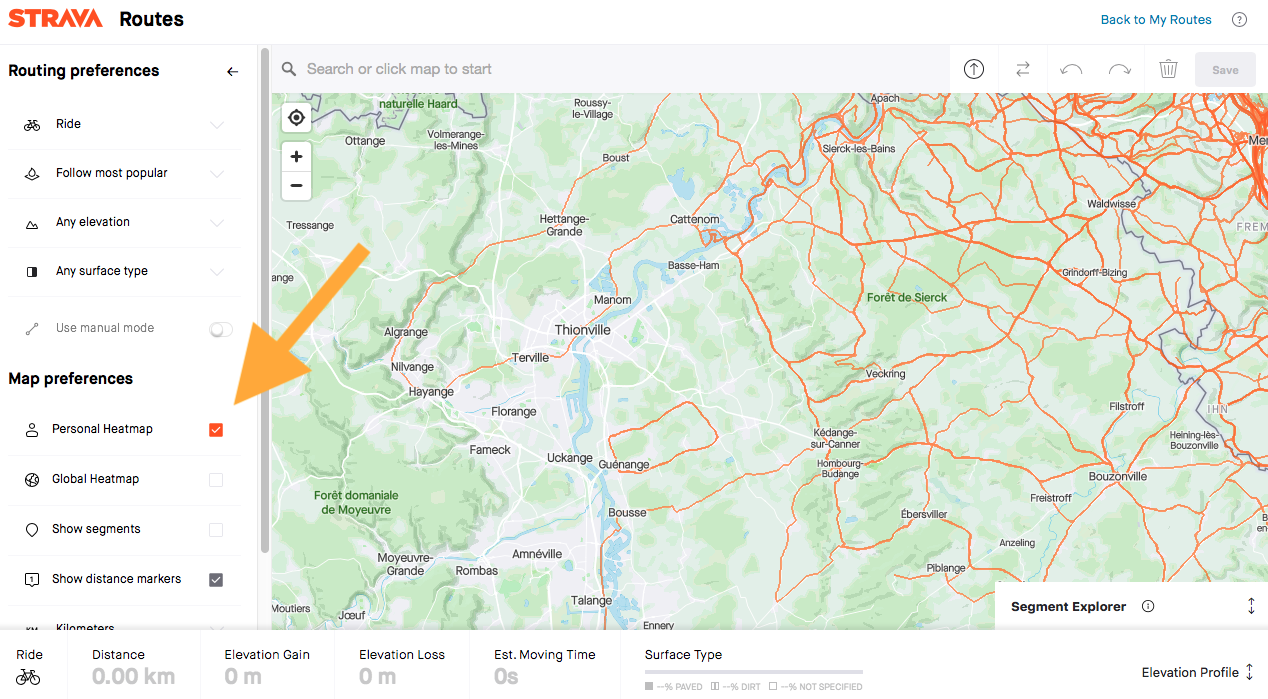The width and height of the screenshot is (1268, 699).
Task: Click the Back to My Routes link
Action: tap(1155, 19)
